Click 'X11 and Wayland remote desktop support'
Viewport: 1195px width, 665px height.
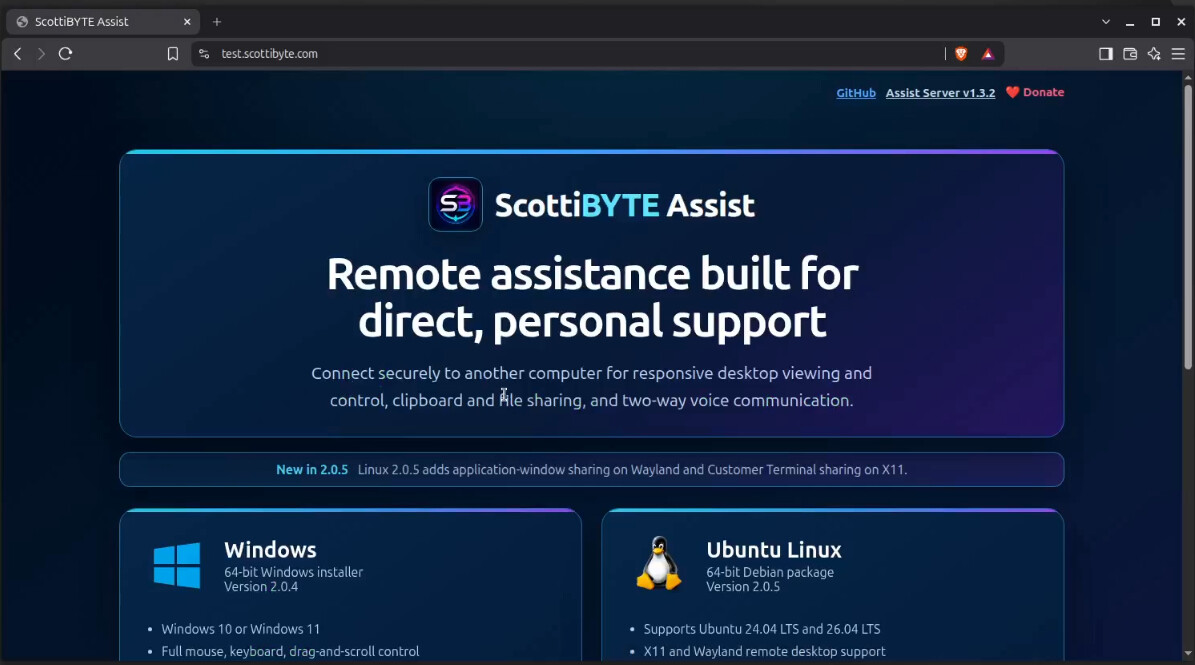(x=764, y=652)
